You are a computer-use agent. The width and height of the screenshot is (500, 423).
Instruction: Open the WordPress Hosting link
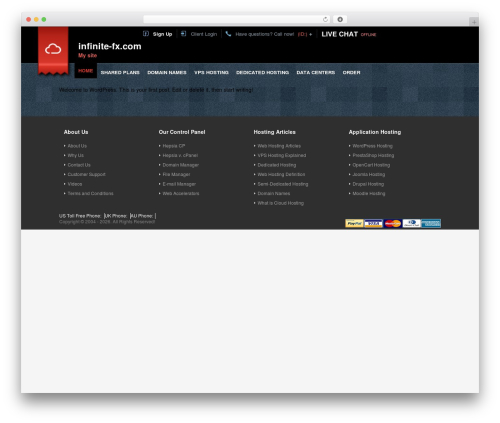372,146
